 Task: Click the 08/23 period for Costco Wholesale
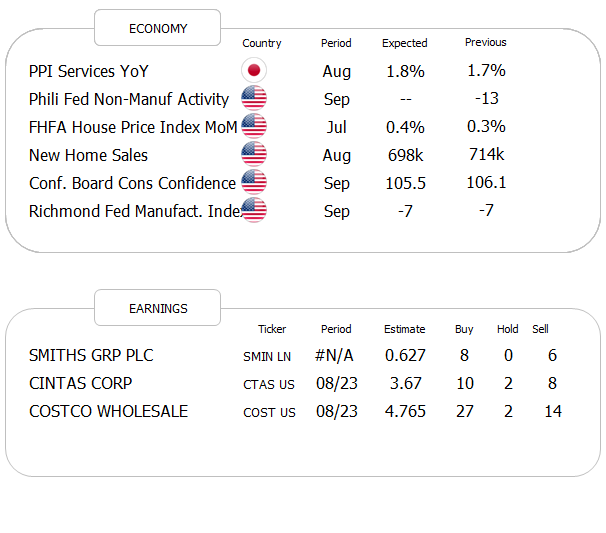[337, 411]
